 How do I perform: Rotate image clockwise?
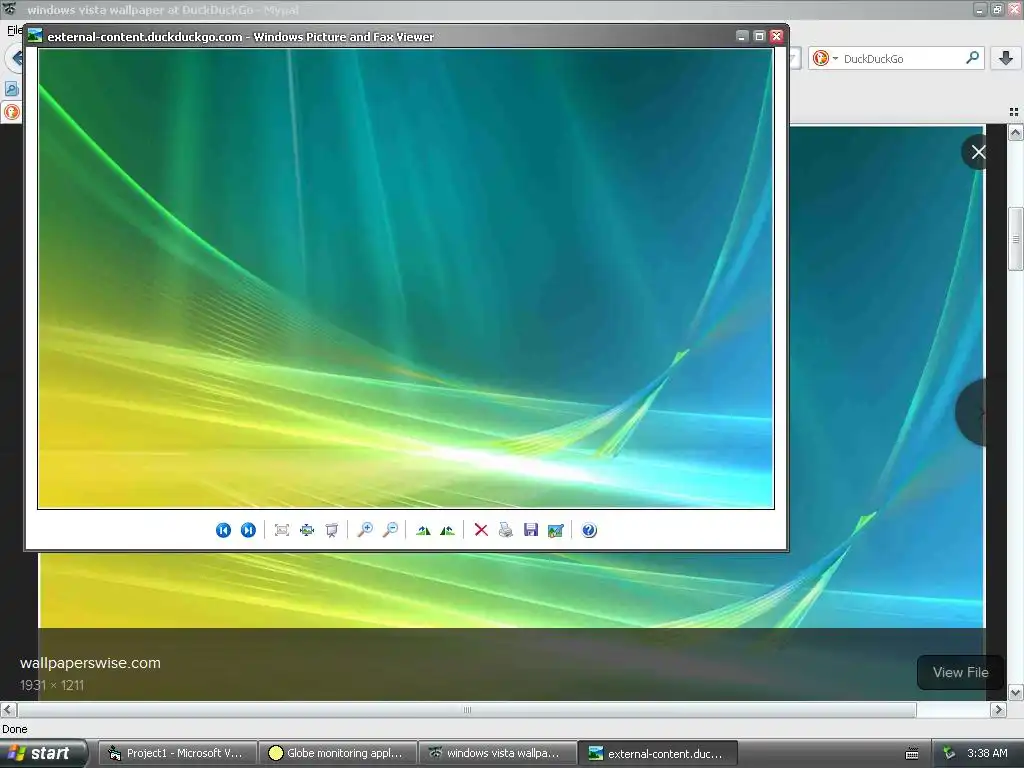423,530
